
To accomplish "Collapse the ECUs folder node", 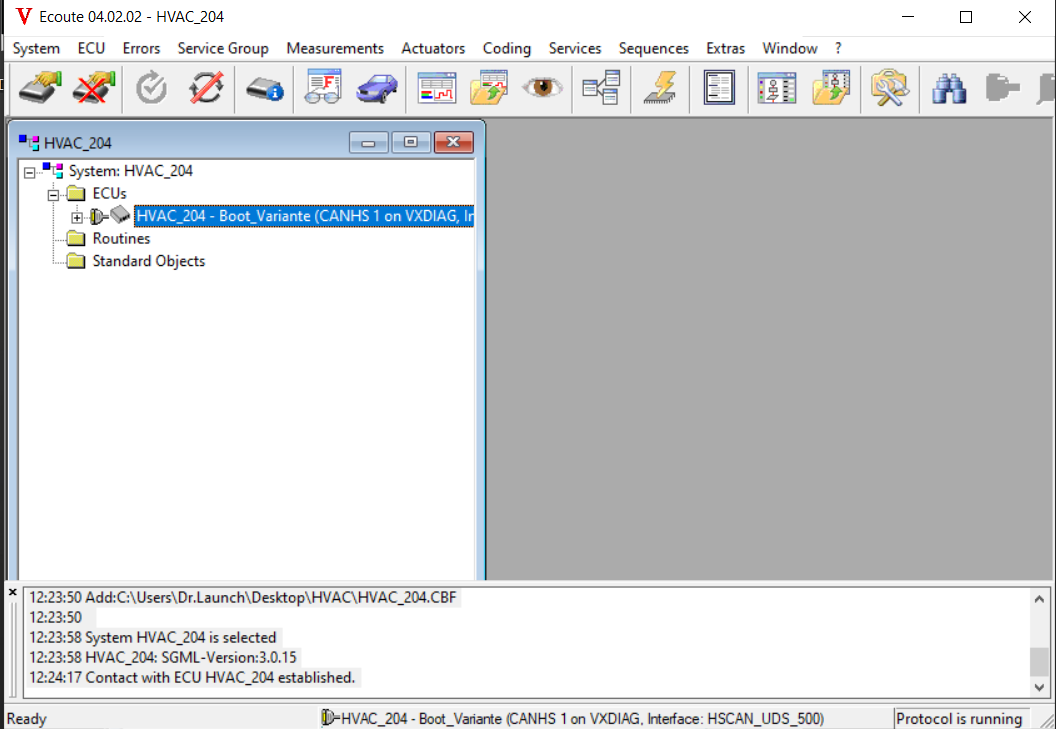I will [x=54, y=195].
